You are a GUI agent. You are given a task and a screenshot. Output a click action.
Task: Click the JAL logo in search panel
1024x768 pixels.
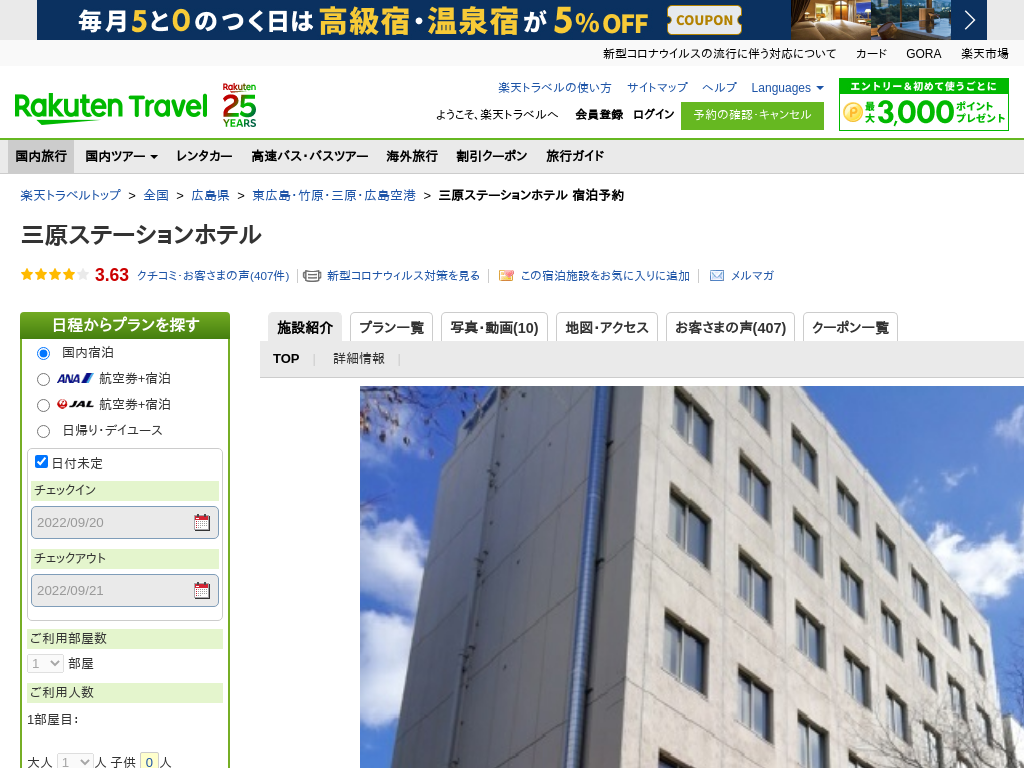[75, 404]
